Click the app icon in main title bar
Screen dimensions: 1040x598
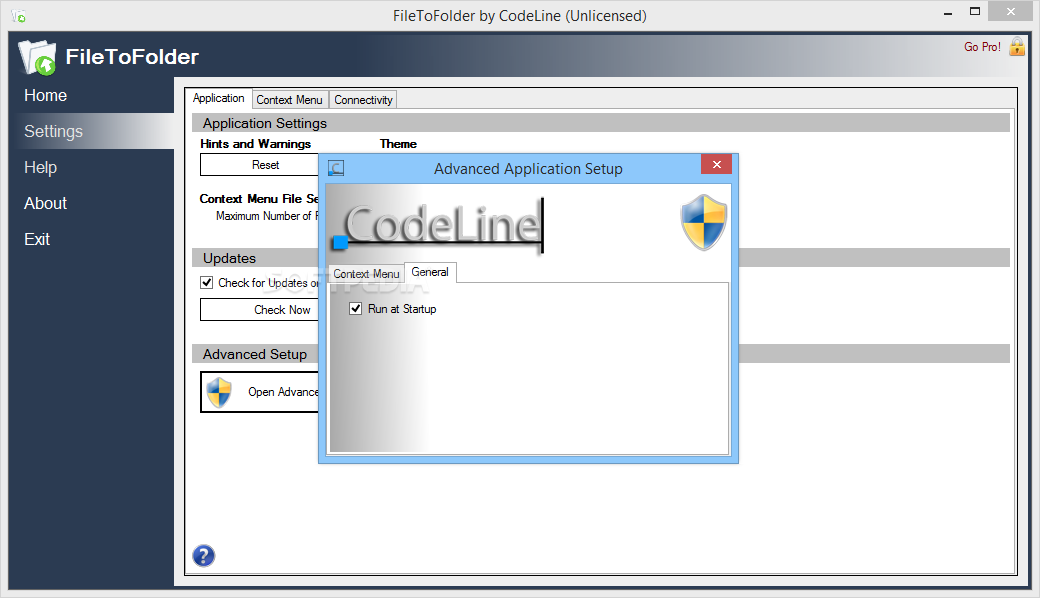click(19, 15)
